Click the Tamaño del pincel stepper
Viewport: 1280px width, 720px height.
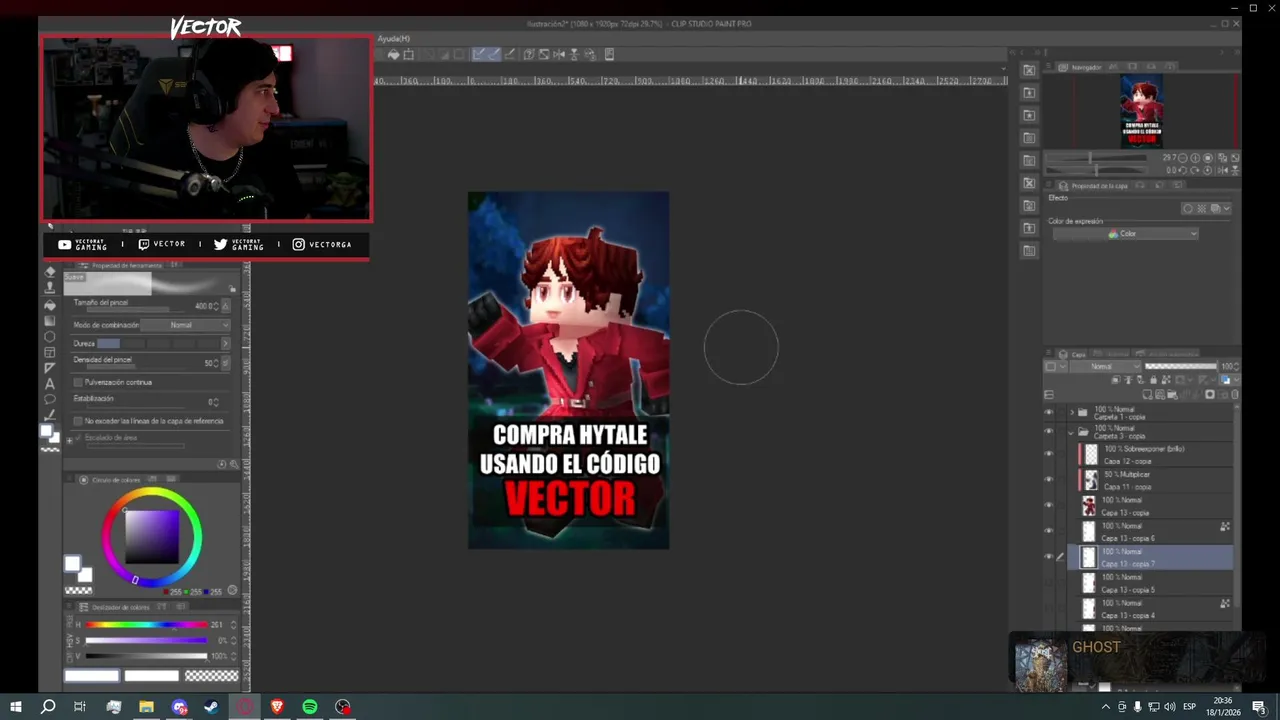point(216,306)
